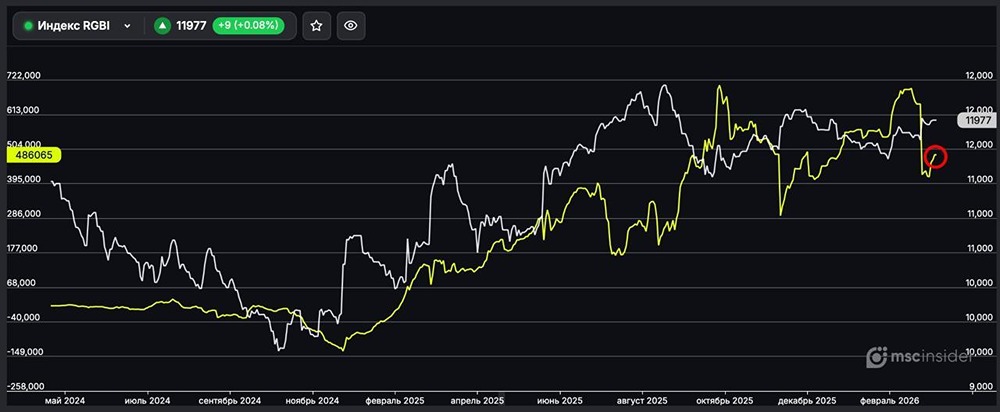This screenshot has width=1000, height=412.
Task: Click the yellow 486065 value label
Action: (36, 155)
